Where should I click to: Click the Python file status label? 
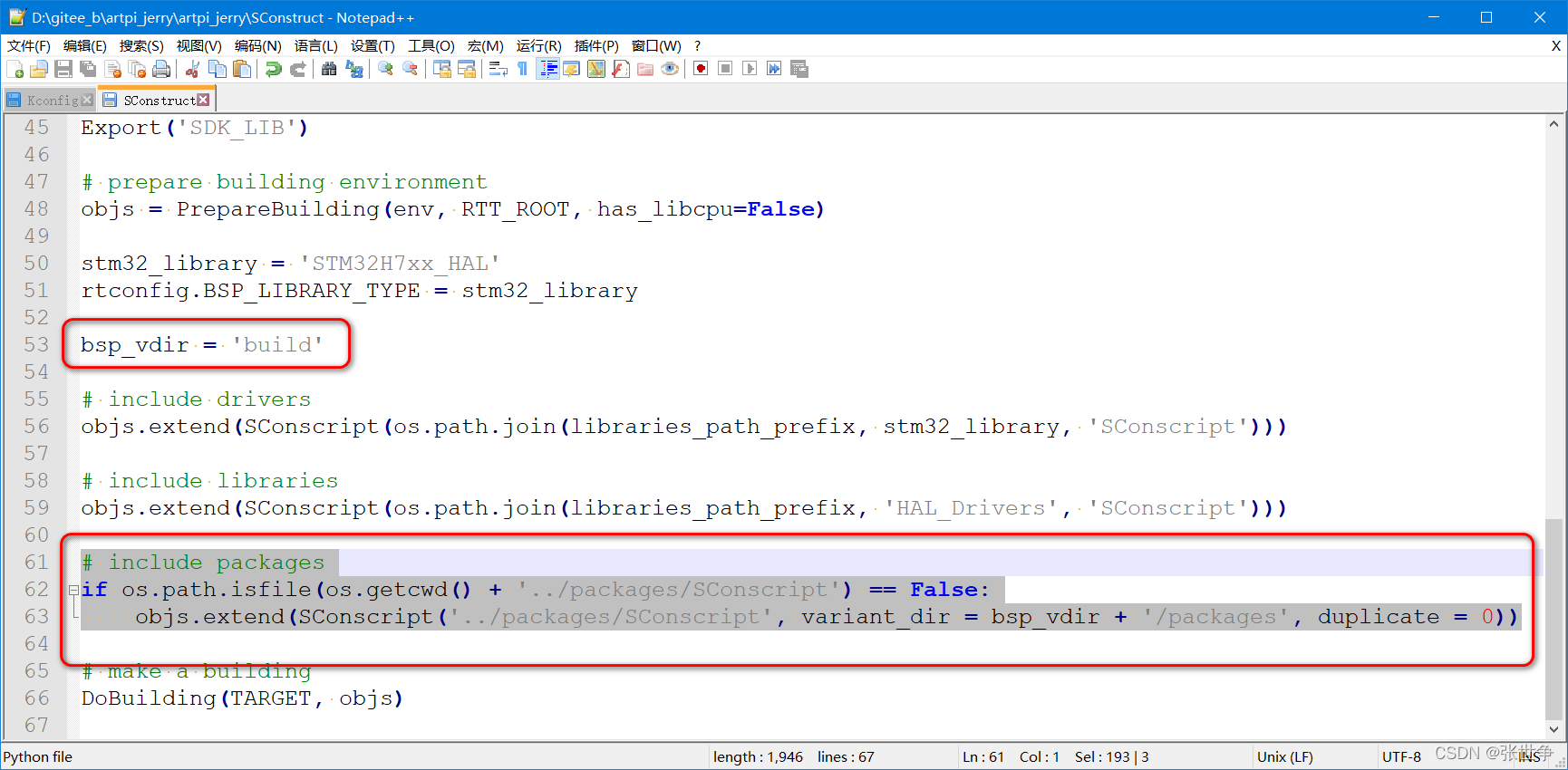tap(38, 756)
